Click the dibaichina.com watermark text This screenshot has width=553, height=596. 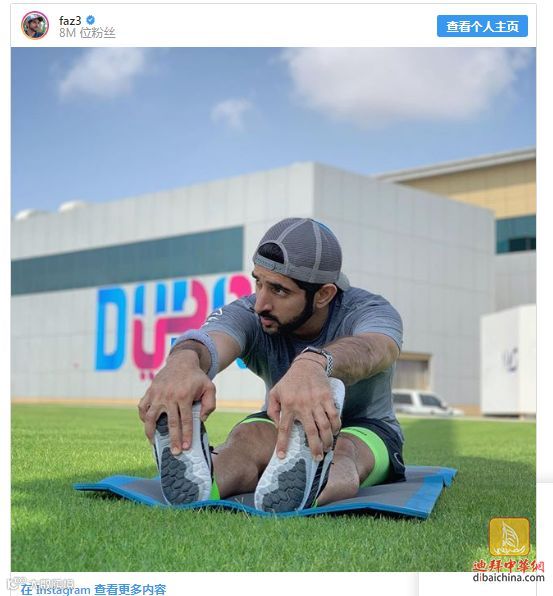pos(509,578)
